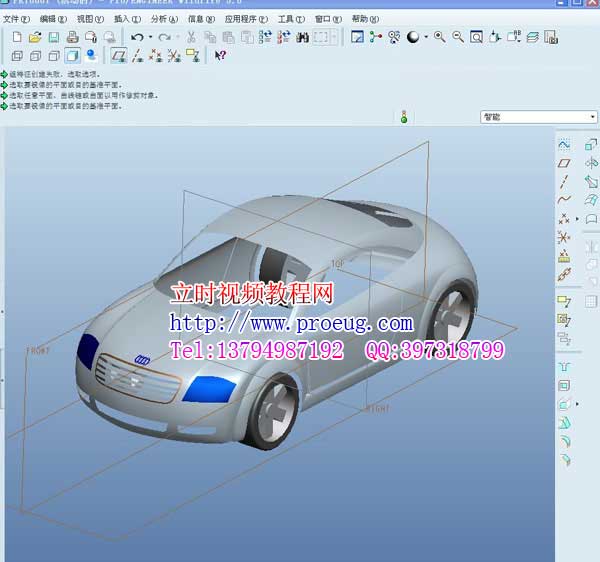Click the Style surface tool icon
600x562 pixels.
point(591,219)
